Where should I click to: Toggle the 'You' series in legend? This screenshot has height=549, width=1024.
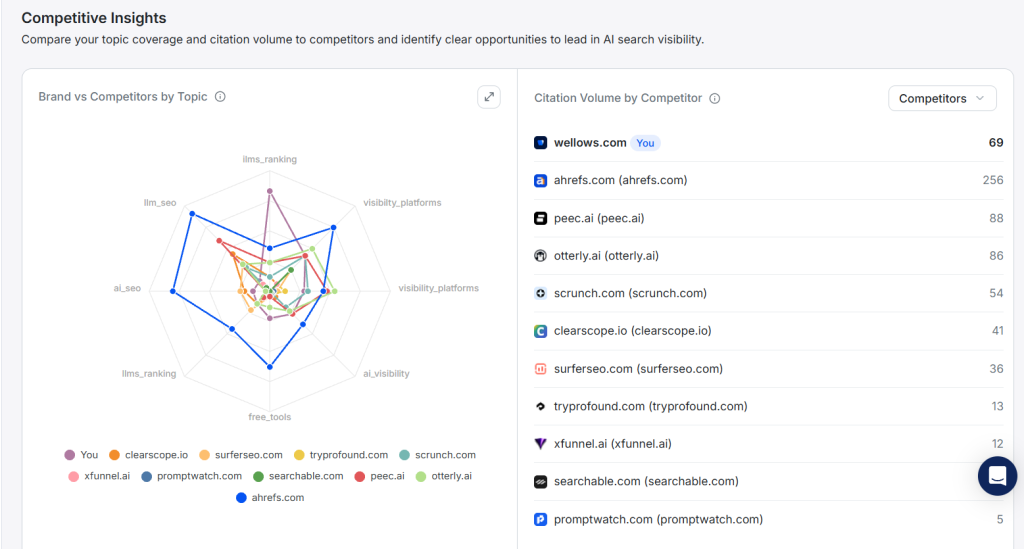point(81,455)
